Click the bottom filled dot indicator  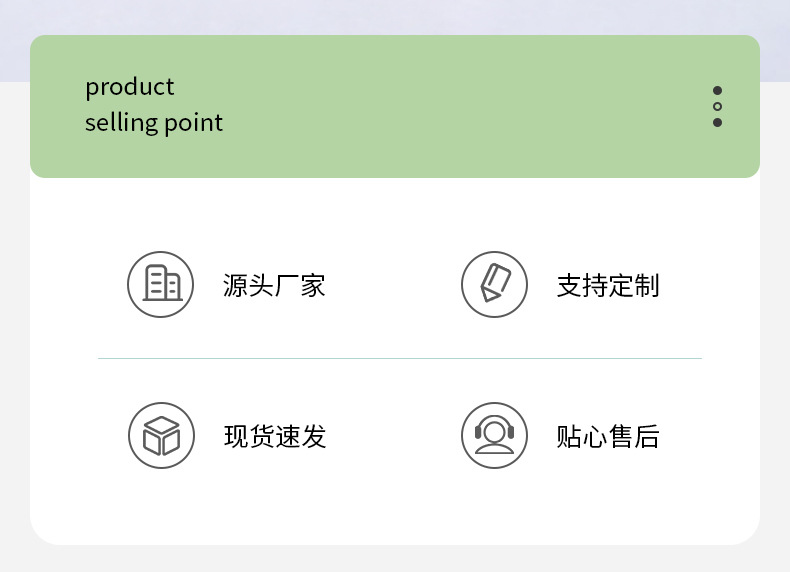point(717,122)
